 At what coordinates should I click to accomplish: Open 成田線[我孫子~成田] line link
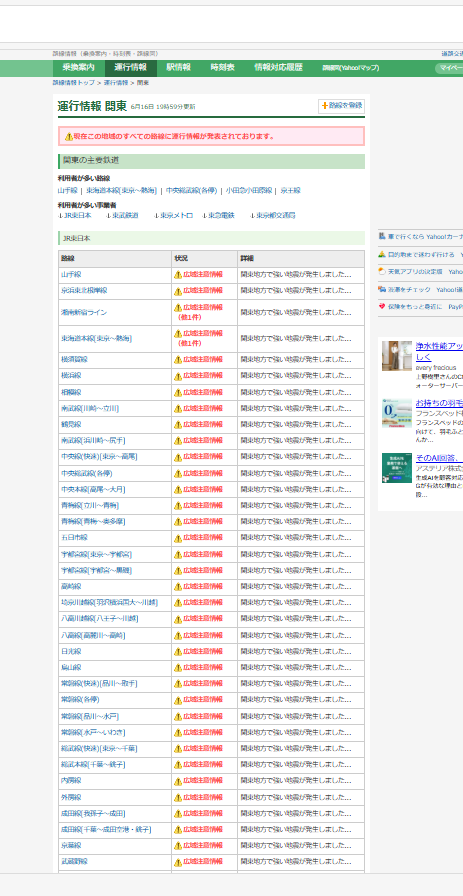[93, 814]
